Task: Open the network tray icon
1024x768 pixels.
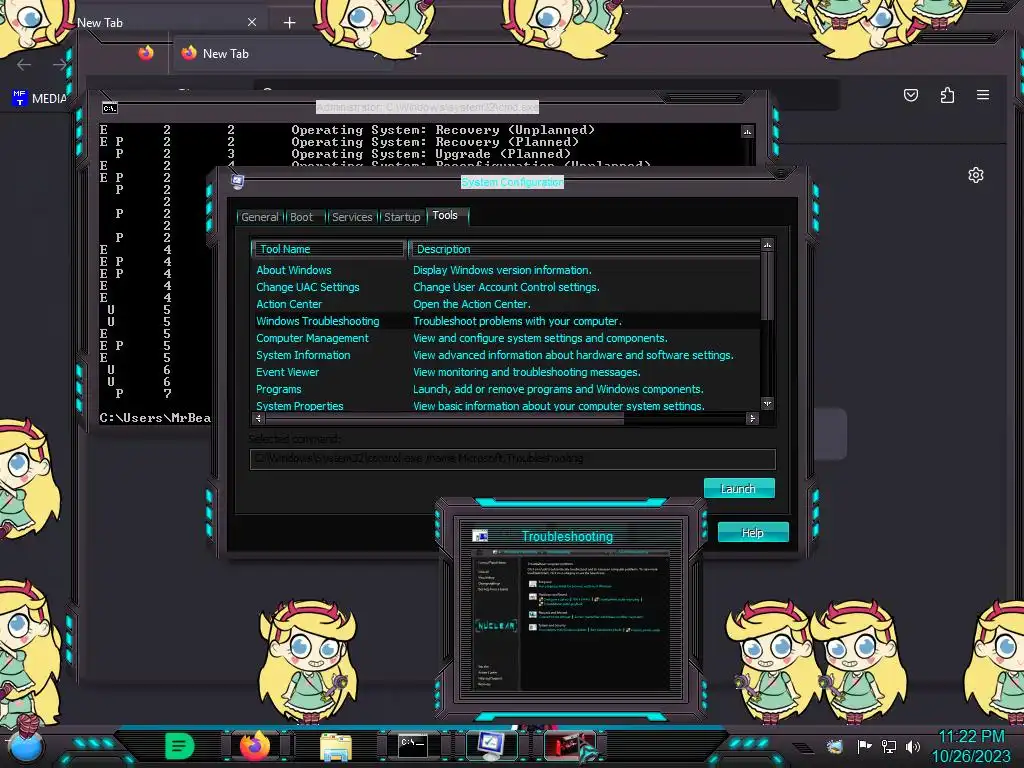Action: [x=888, y=746]
